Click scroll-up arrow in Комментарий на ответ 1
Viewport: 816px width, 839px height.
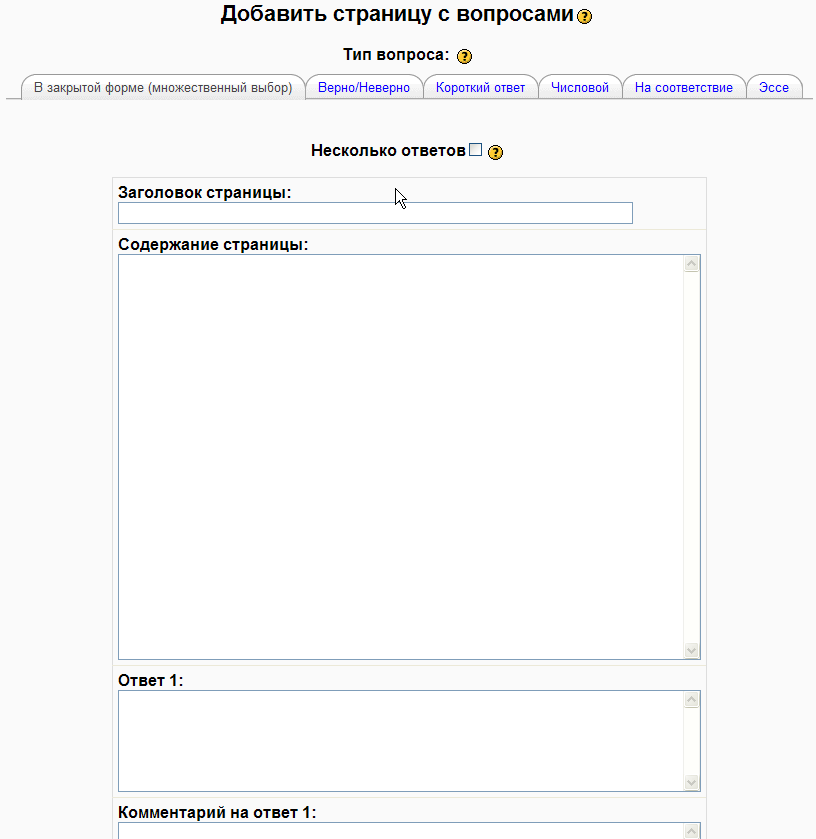tap(692, 832)
